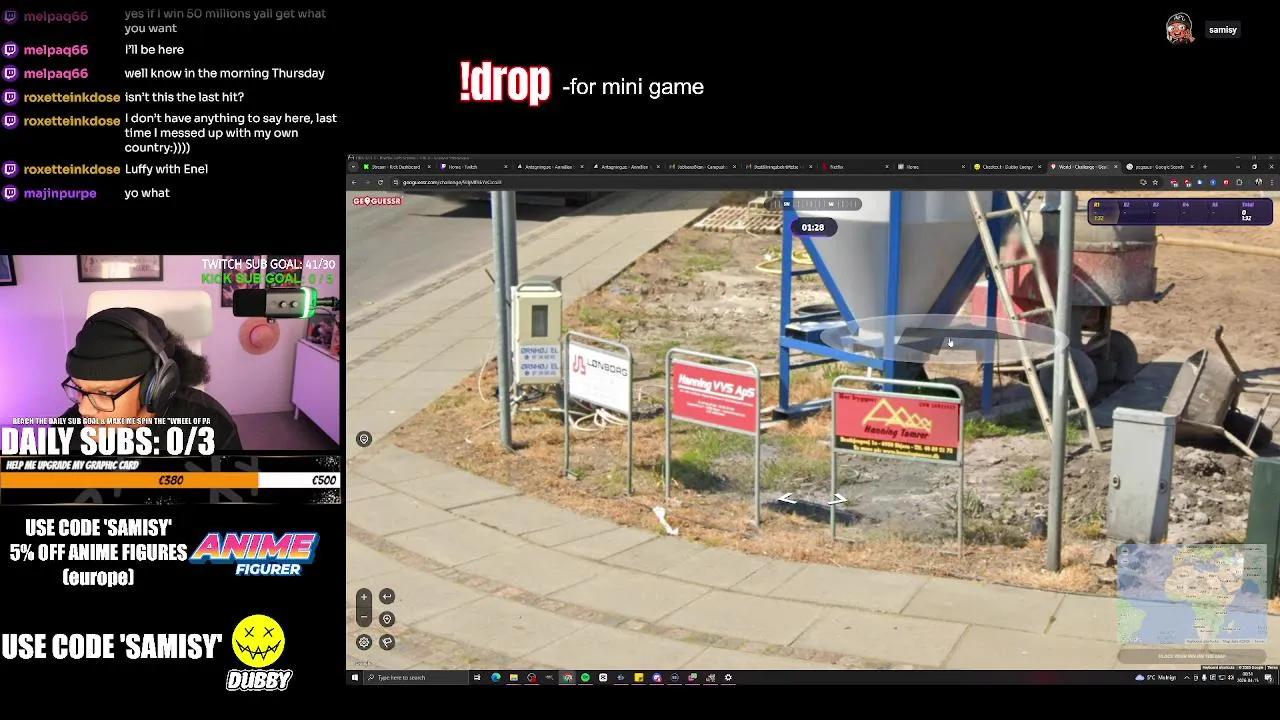Click the taskbar clock

[1248, 678]
